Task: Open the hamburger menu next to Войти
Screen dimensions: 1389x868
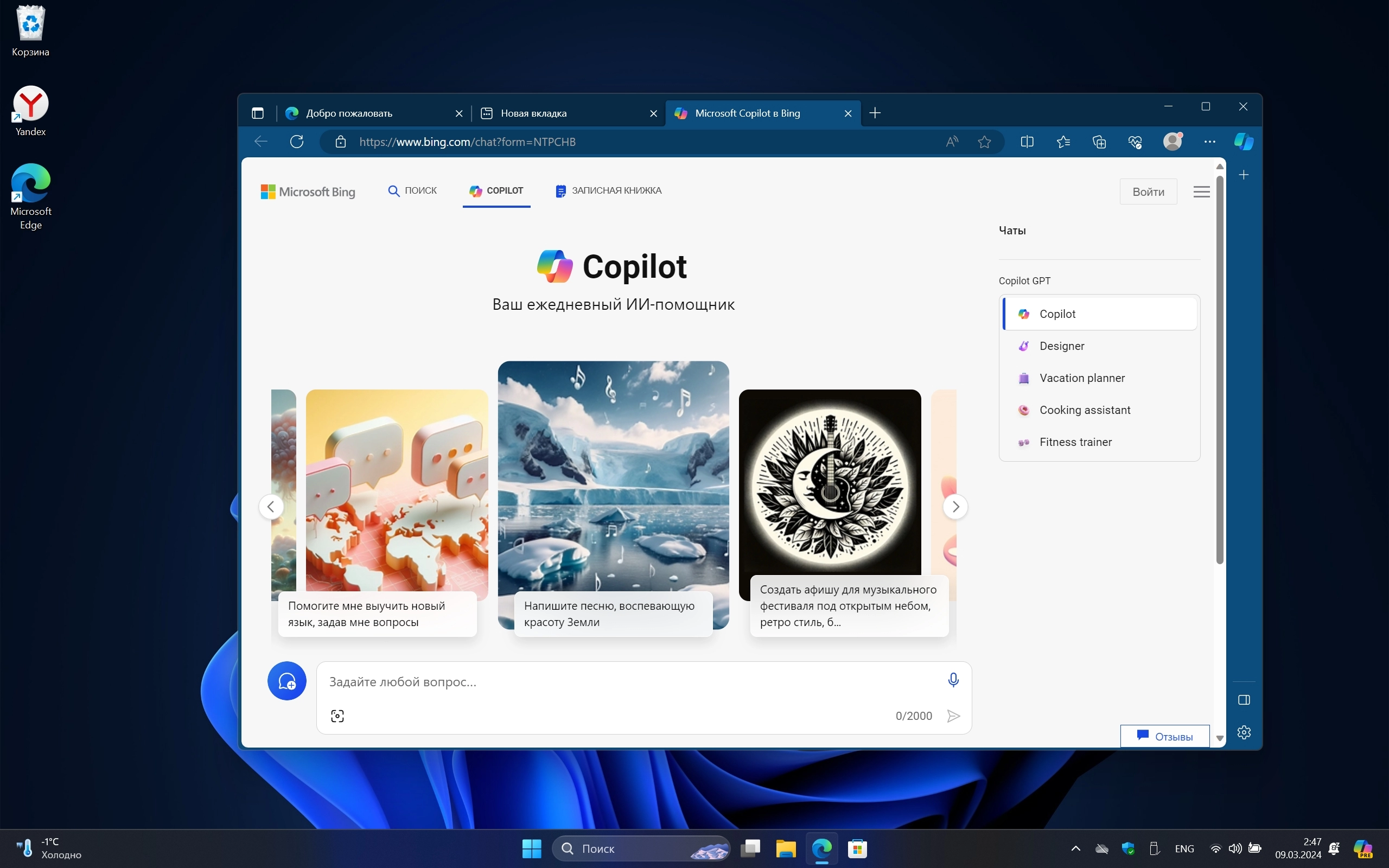Action: [1201, 192]
